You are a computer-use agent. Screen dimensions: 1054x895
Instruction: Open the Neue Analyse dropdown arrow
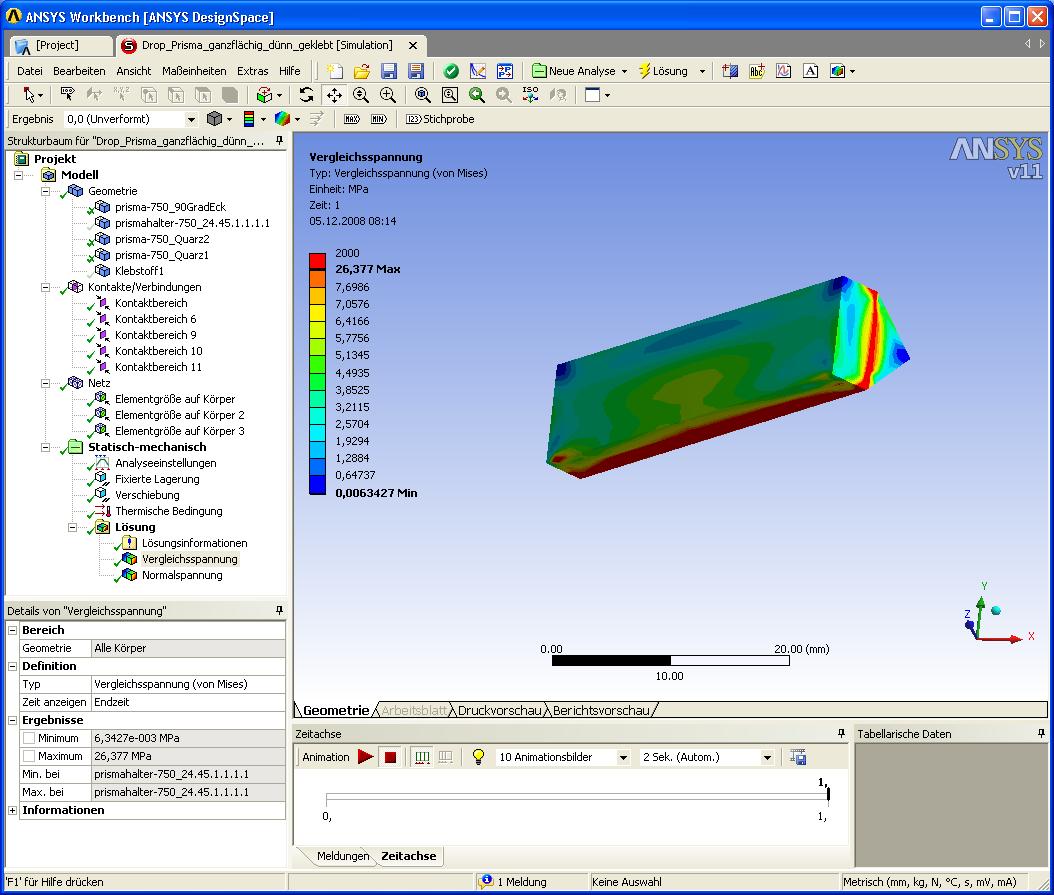pyautogui.click(x=624, y=71)
